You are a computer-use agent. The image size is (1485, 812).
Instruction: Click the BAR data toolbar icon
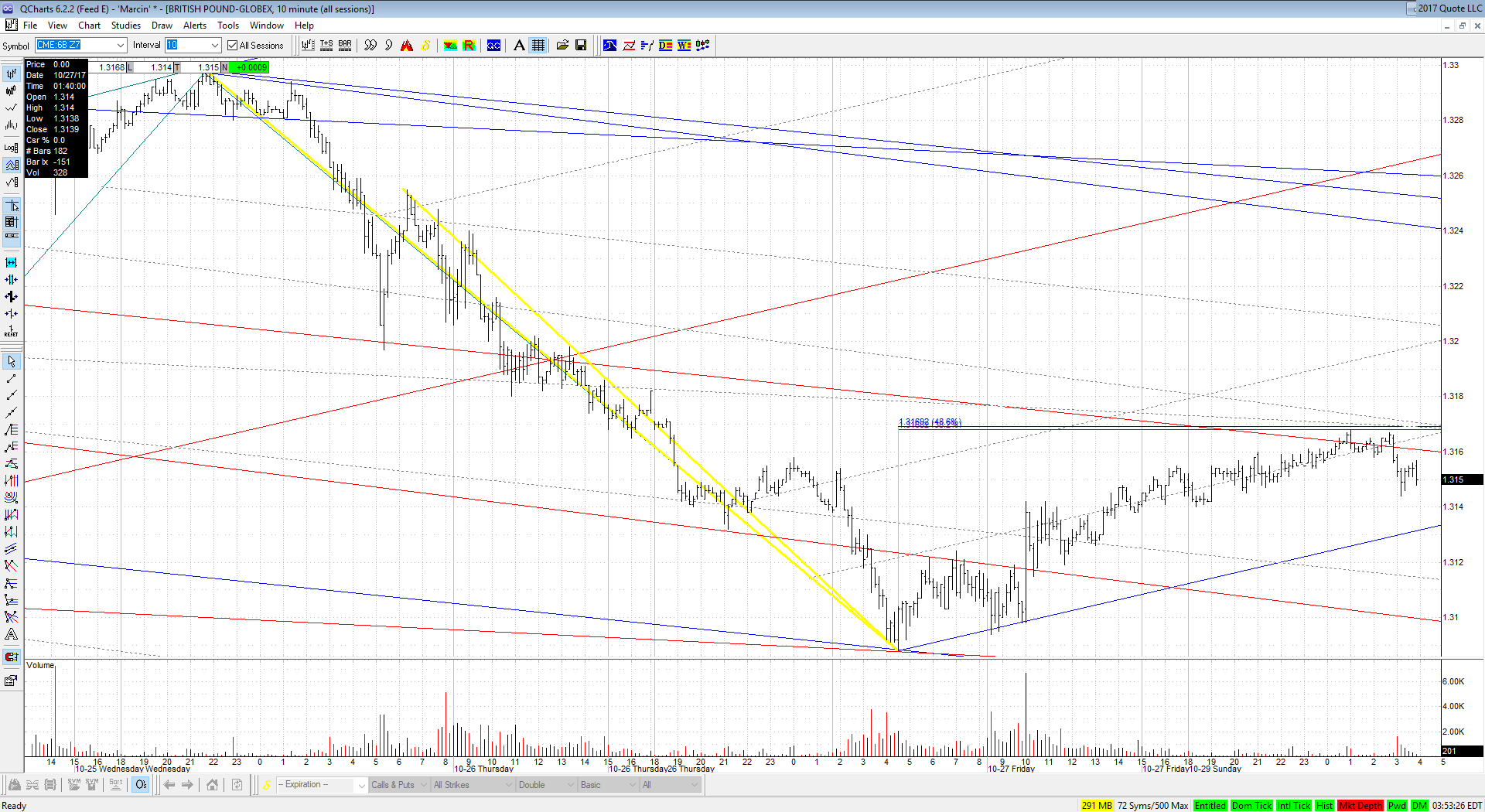(345, 46)
